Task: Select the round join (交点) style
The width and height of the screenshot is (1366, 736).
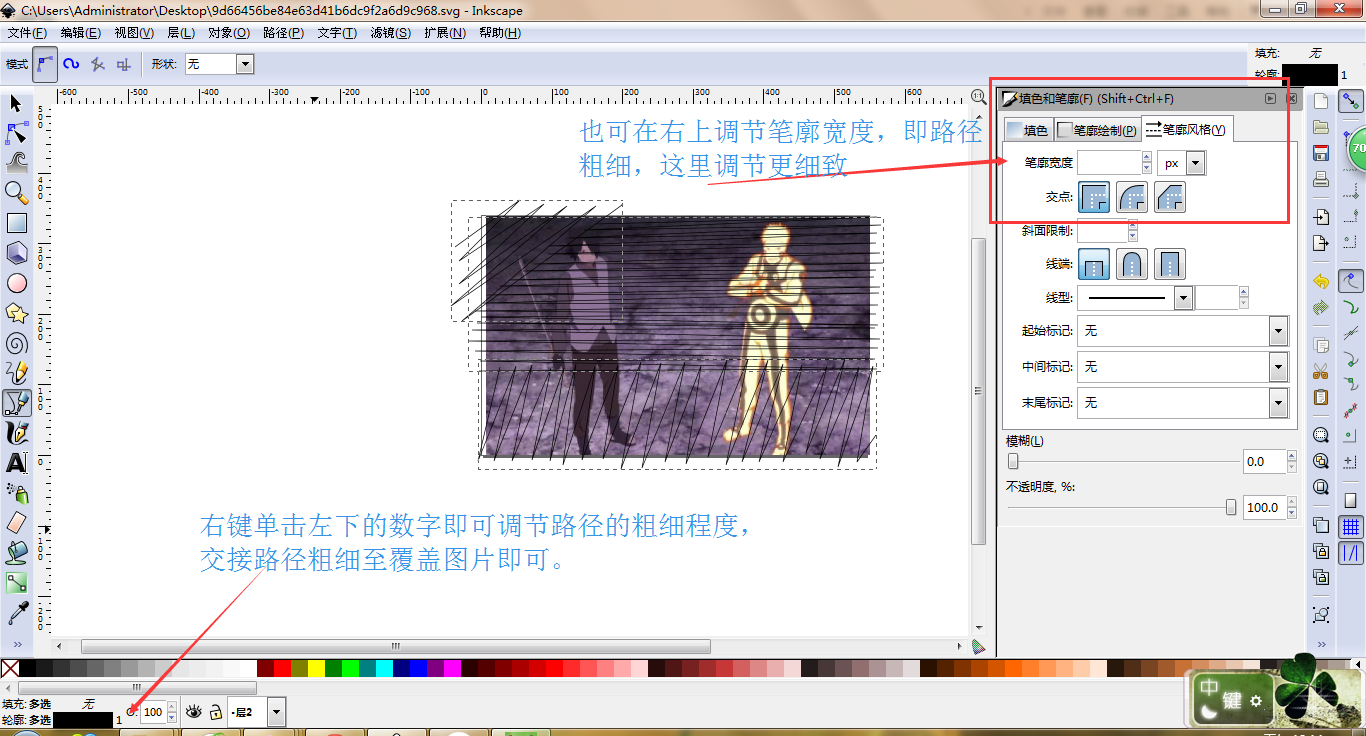Action: (1132, 197)
